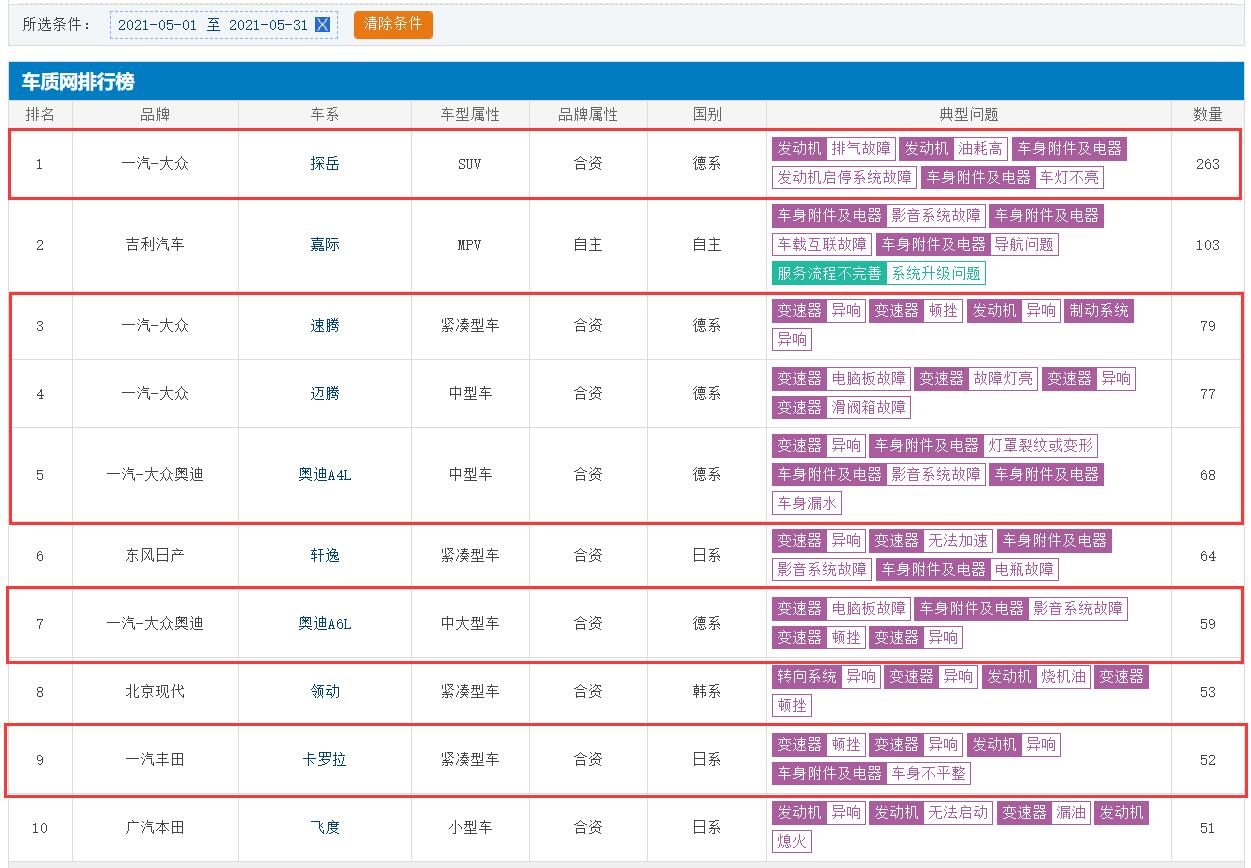Image resolution: width=1251 pixels, height=868 pixels.
Task: Open the 速腾 car series link
Action: 325,326
